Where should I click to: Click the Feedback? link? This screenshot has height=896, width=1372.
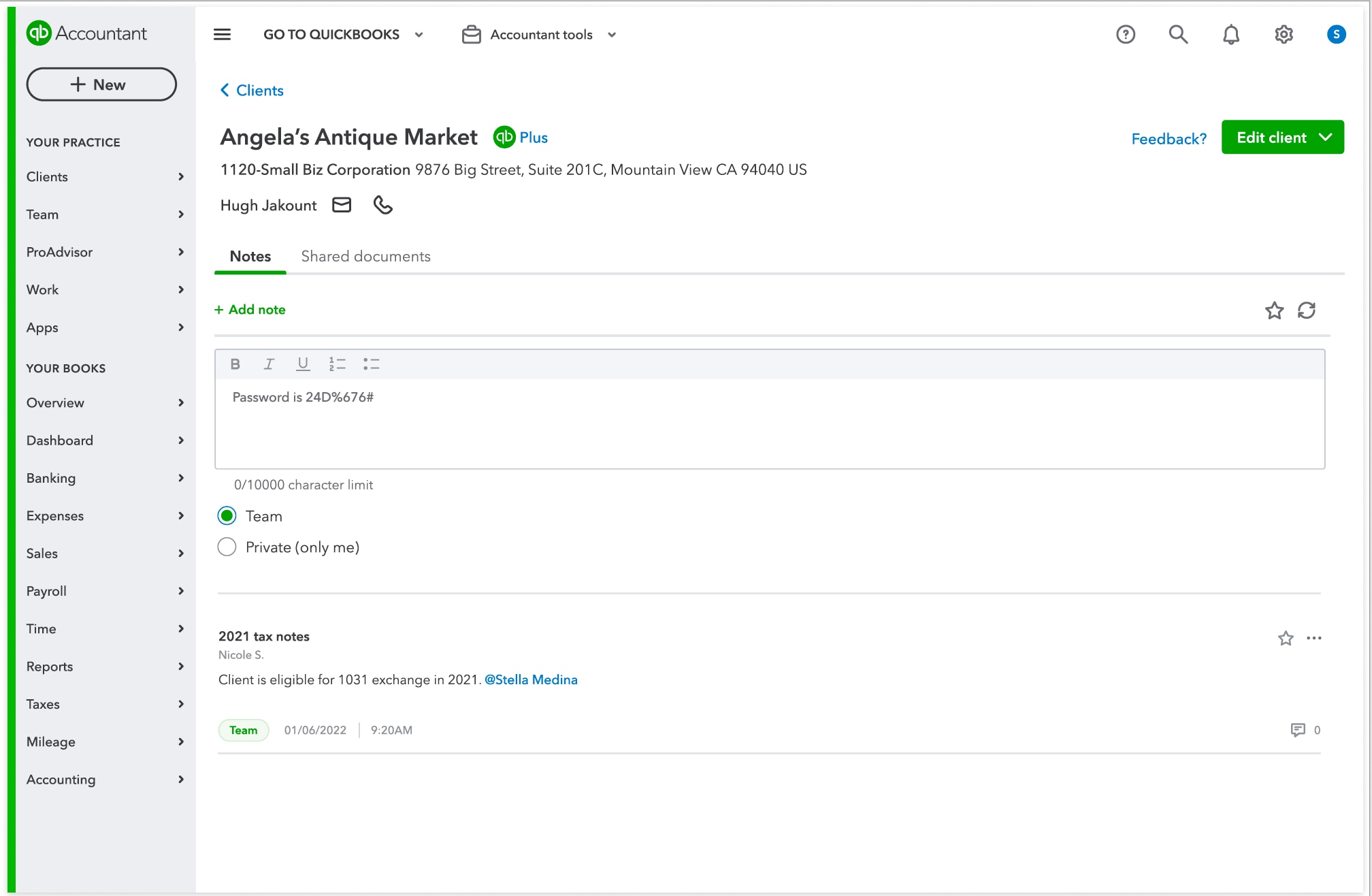[x=1169, y=139]
